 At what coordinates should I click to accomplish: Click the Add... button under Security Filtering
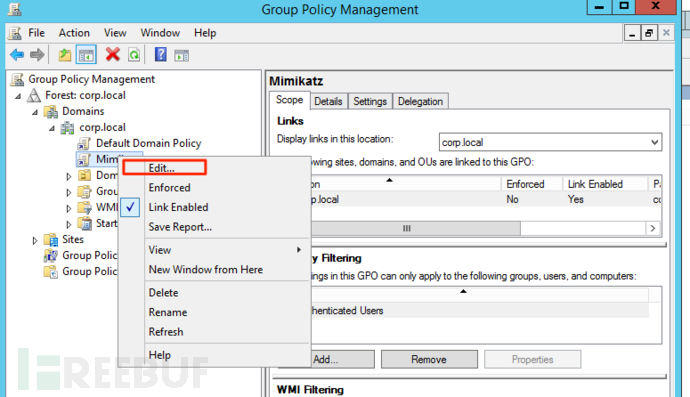(326, 360)
